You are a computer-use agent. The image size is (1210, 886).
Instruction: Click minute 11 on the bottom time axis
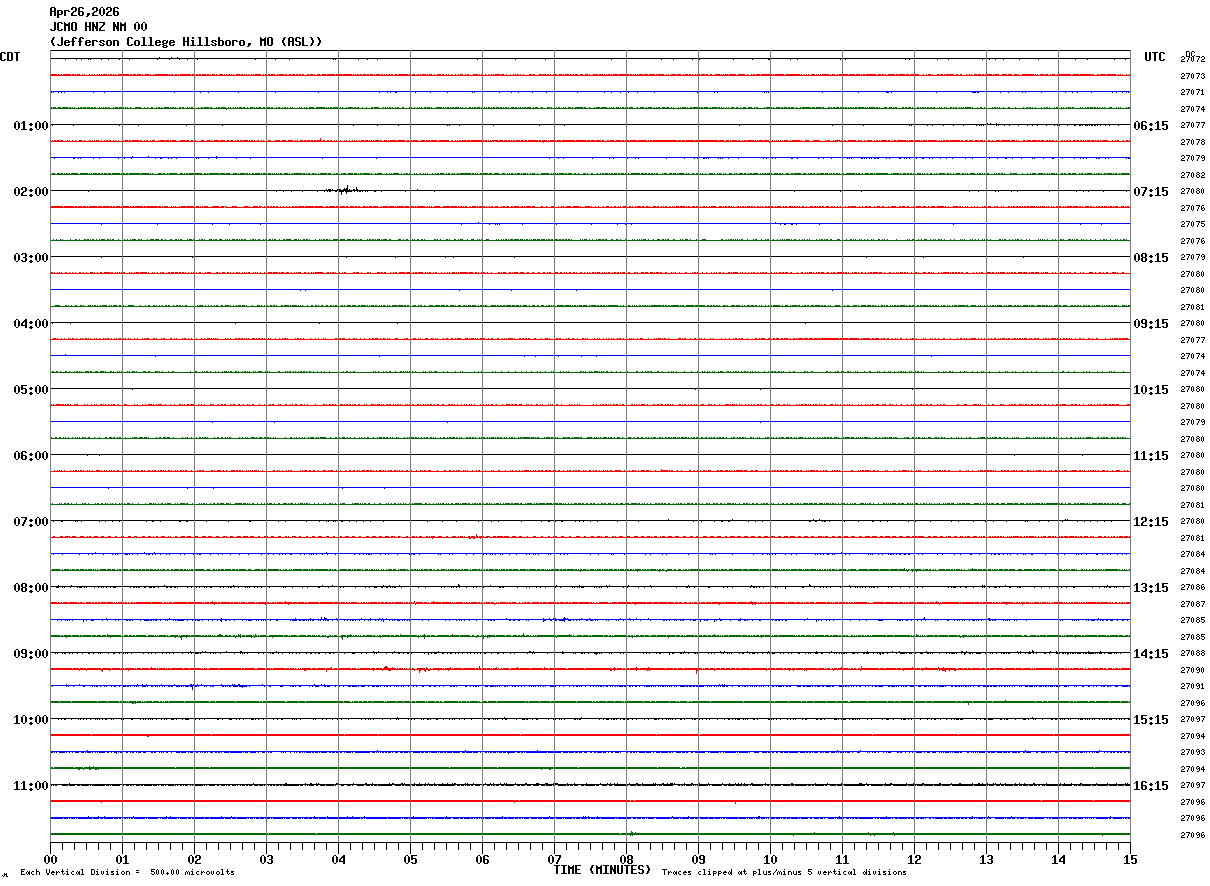click(x=843, y=859)
